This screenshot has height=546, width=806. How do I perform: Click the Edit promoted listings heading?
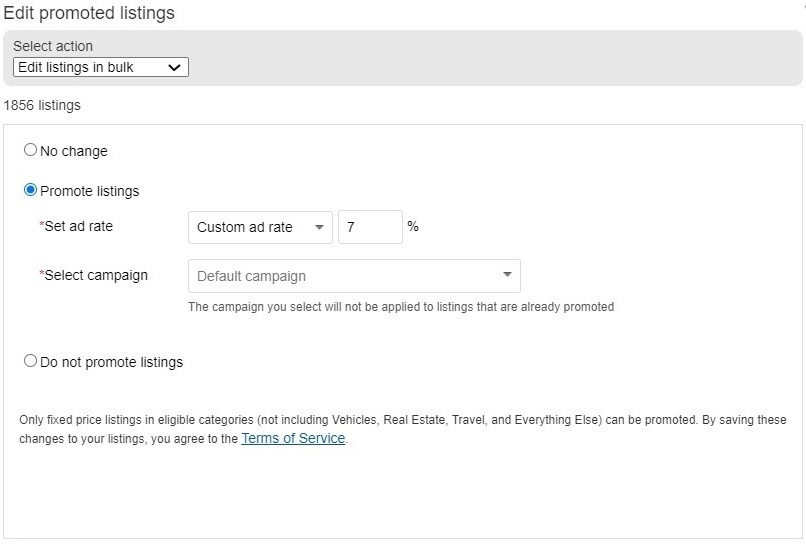click(x=89, y=13)
